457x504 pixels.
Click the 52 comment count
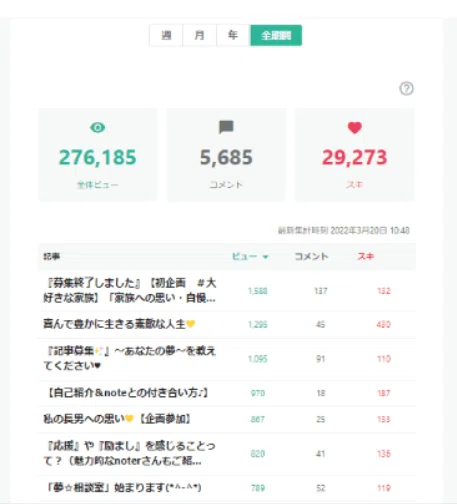pos(321,488)
